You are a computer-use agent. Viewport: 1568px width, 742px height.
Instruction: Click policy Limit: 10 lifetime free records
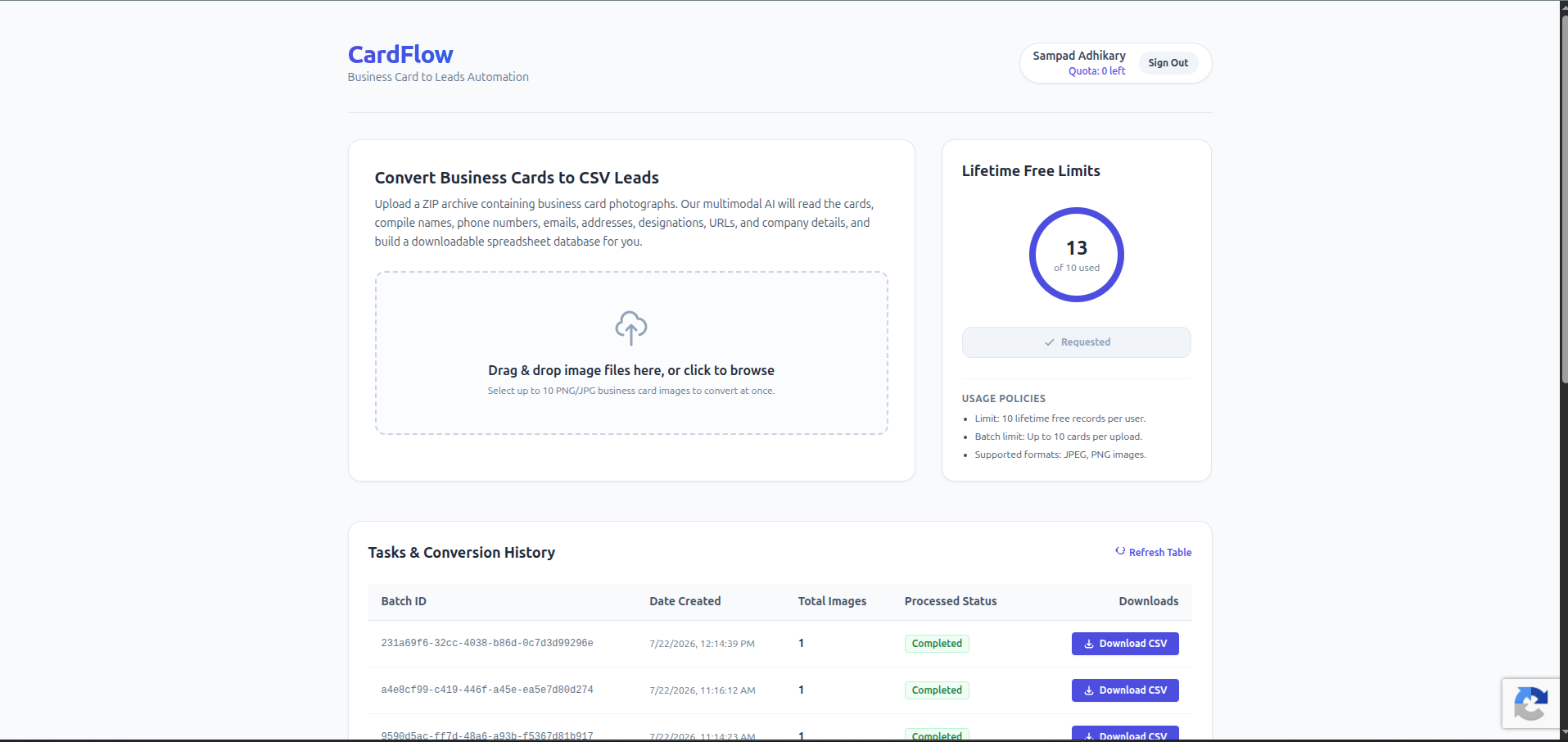pos(1060,419)
